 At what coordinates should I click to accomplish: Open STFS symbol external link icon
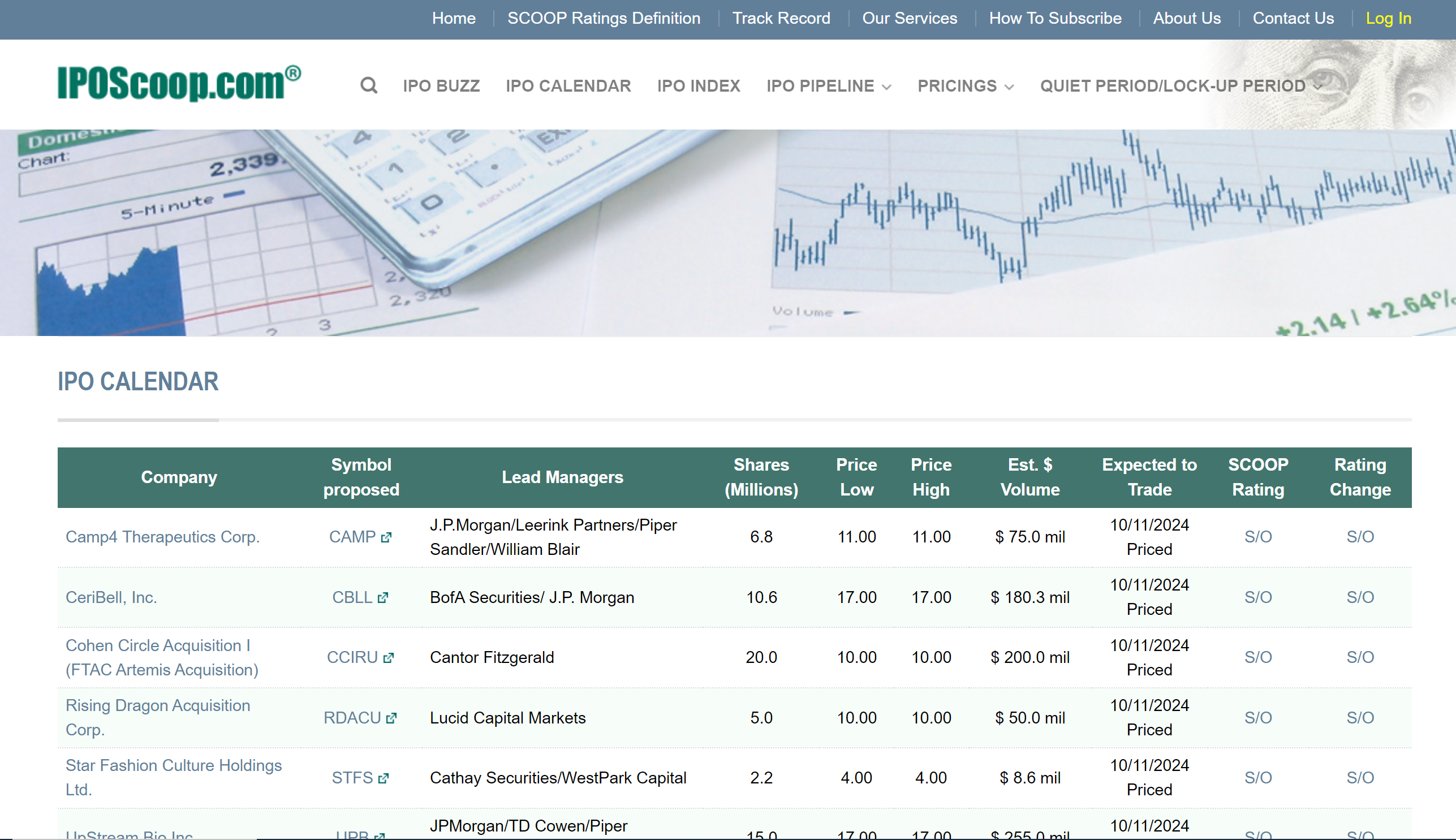click(383, 778)
